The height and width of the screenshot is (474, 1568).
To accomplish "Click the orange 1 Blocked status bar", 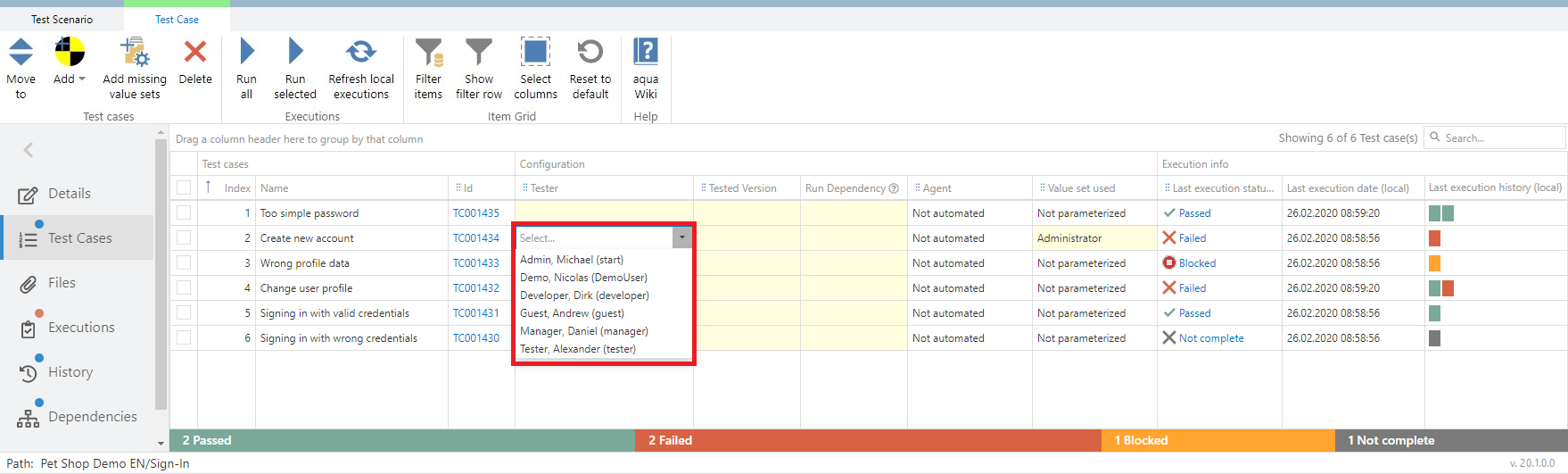I will tap(1217, 440).
